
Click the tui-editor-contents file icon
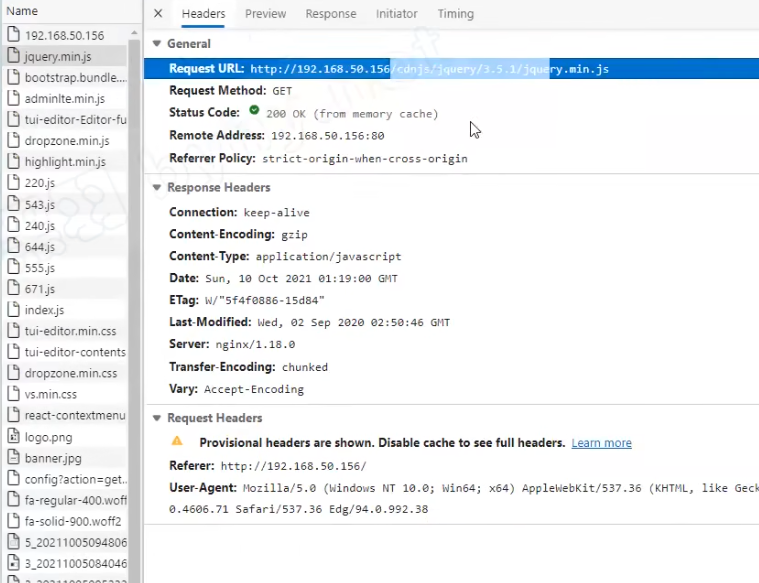[14, 352]
